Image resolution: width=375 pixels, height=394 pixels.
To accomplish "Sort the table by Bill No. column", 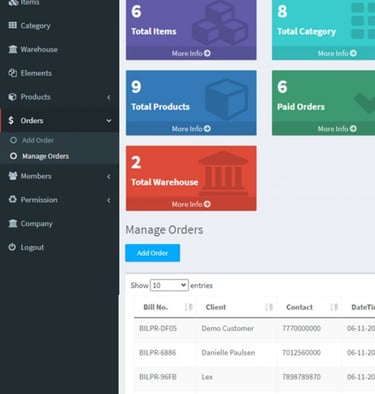I will click(188, 307).
